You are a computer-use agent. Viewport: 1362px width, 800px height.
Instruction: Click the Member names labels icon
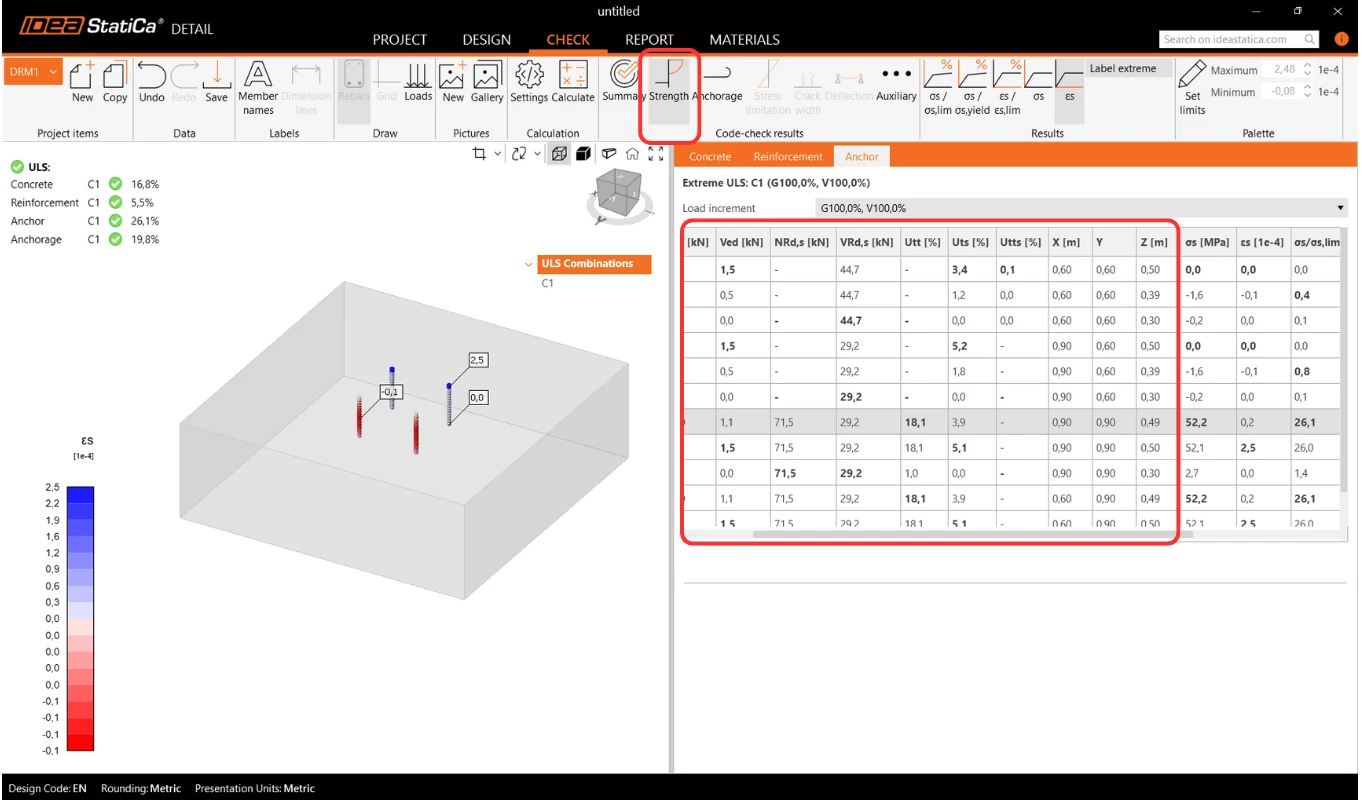click(x=258, y=88)
